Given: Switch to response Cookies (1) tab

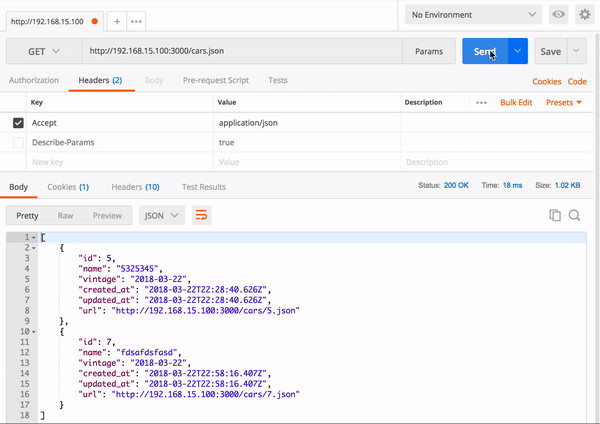Looking at the screenshot, I should tap(68, 187).
